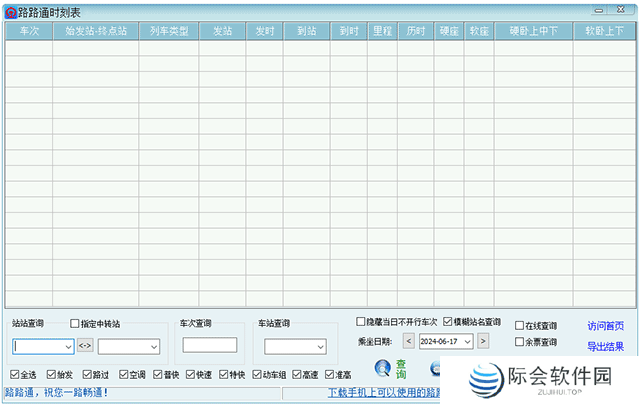Image resolution: width=640 pixels, height=406 pixels.
Task: Enable the 在线查询 checkbox
Action: 519,325
